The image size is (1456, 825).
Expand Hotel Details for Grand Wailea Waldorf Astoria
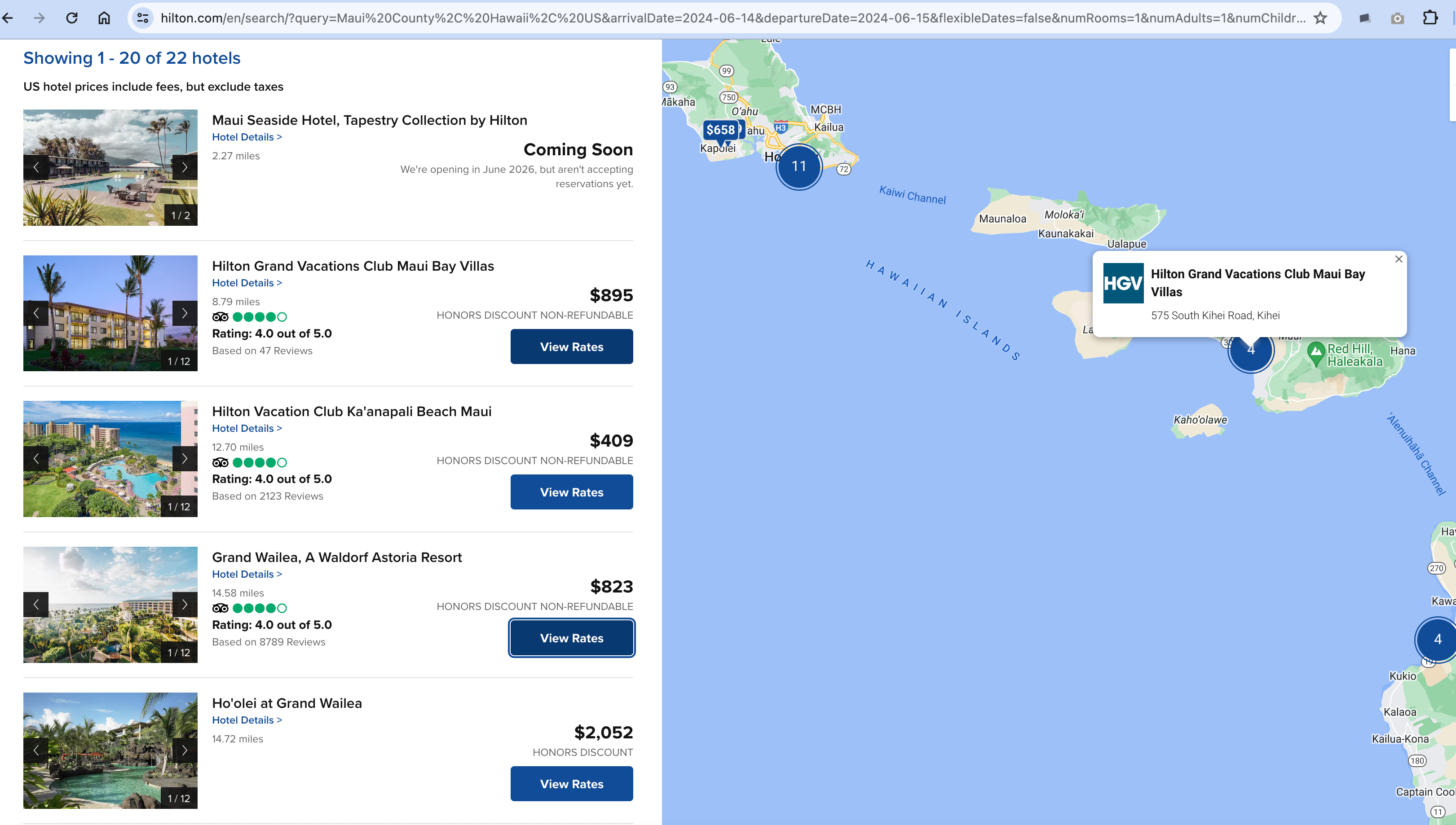click(247, 574)
